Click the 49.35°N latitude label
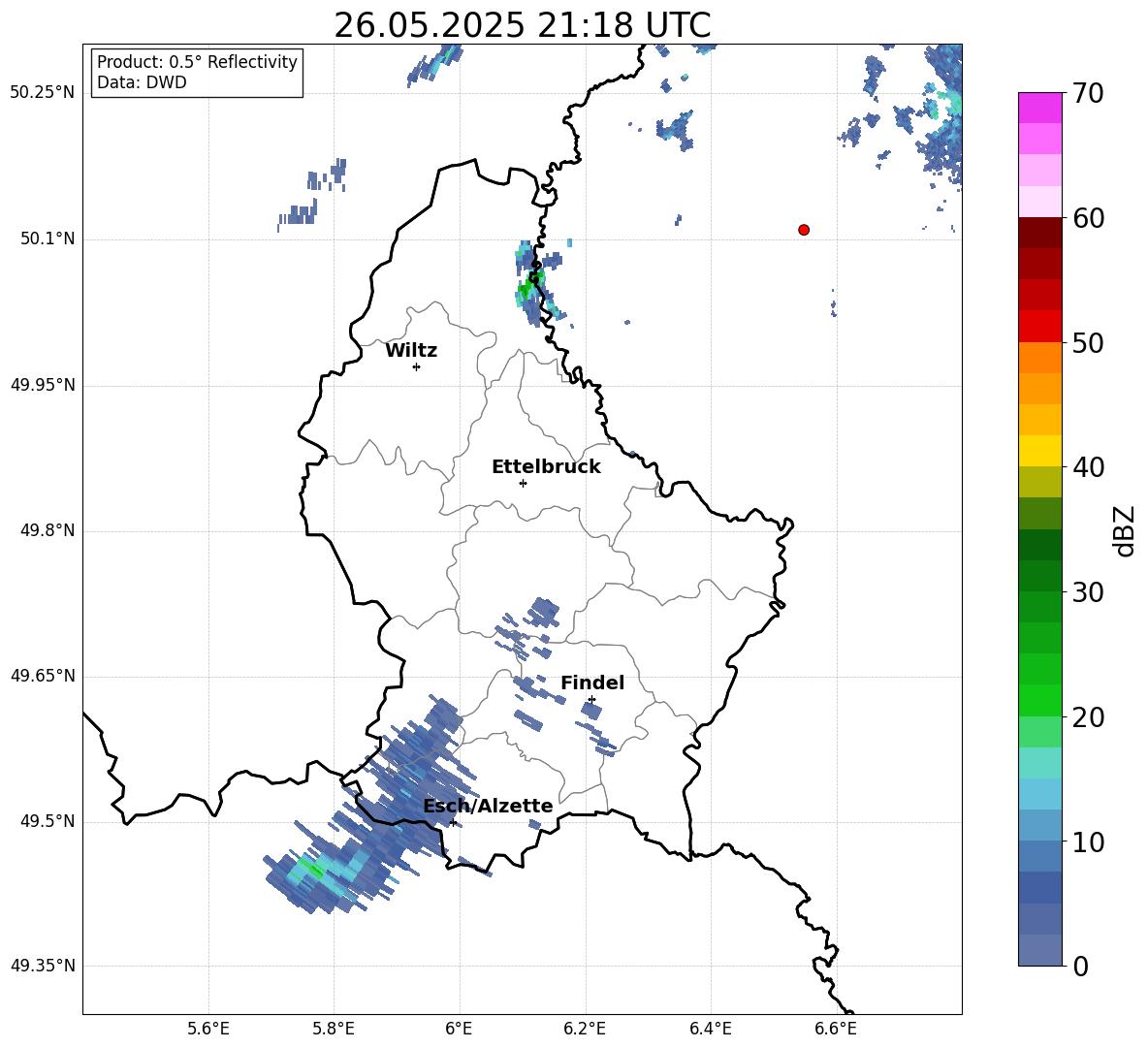This screenshot has width=1148, height=1048. (x=43, y=966)
